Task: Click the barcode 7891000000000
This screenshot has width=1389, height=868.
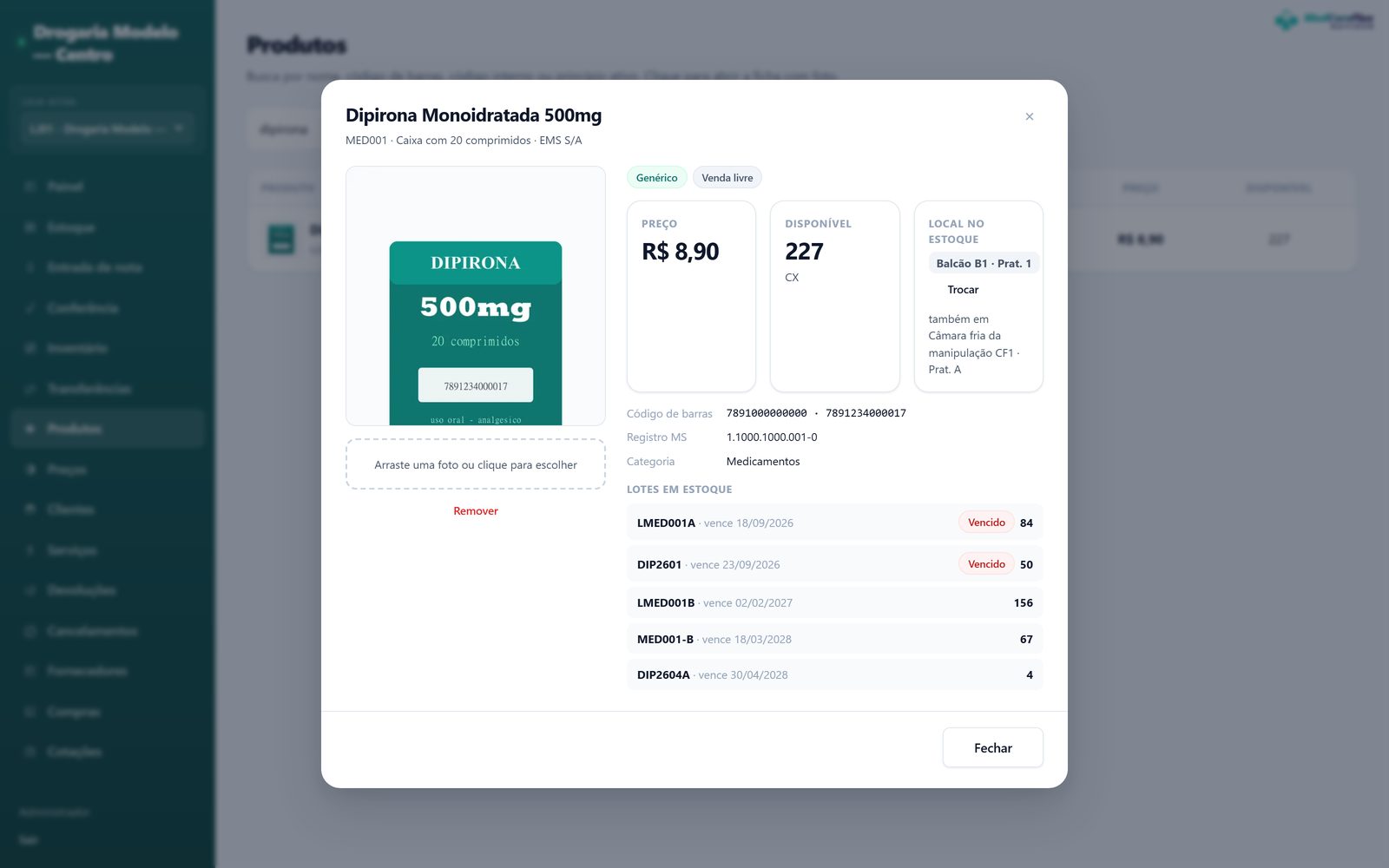Action: click(x=767, y=413)
